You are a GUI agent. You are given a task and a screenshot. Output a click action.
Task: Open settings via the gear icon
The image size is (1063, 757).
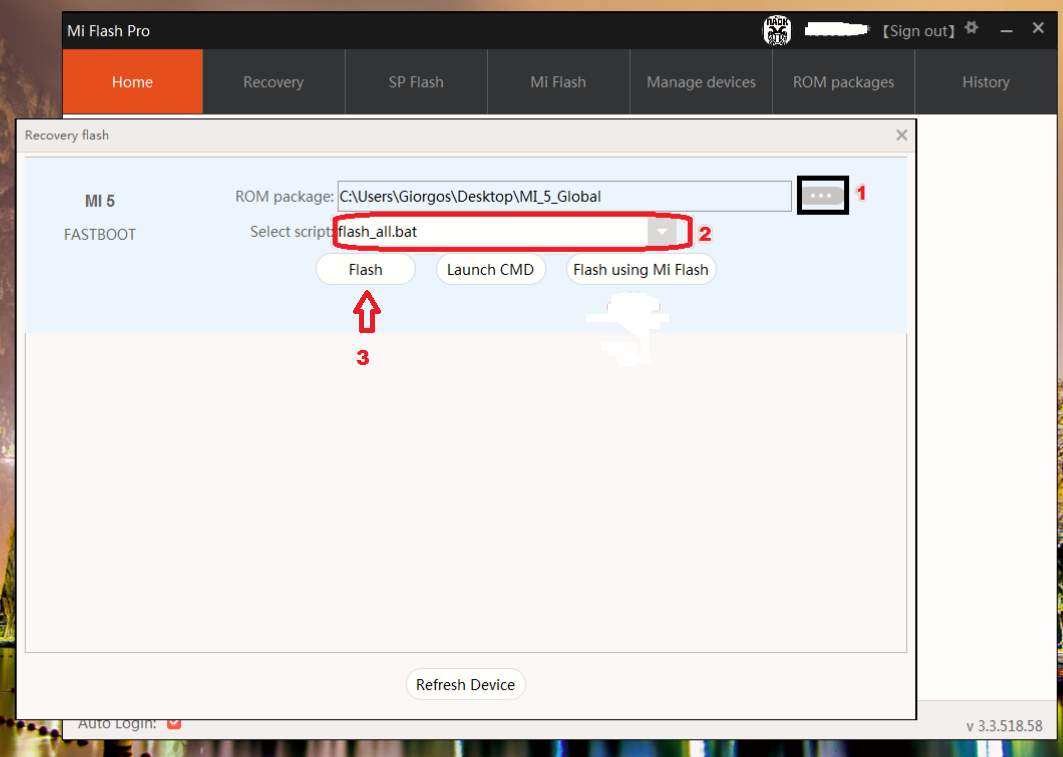(x=971, y=28)
